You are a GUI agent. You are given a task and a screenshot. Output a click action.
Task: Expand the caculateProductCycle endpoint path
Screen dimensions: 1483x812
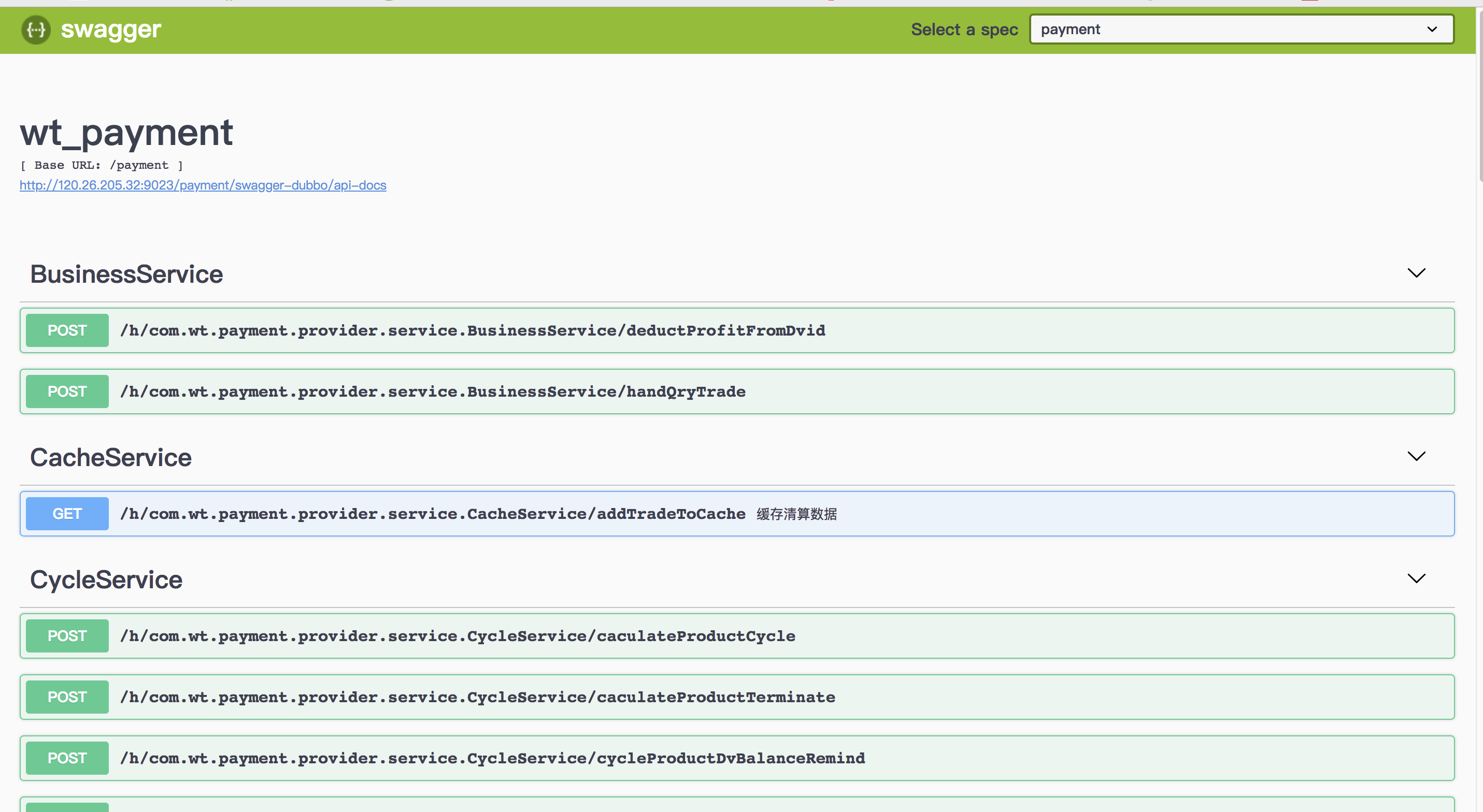[458, 636]
